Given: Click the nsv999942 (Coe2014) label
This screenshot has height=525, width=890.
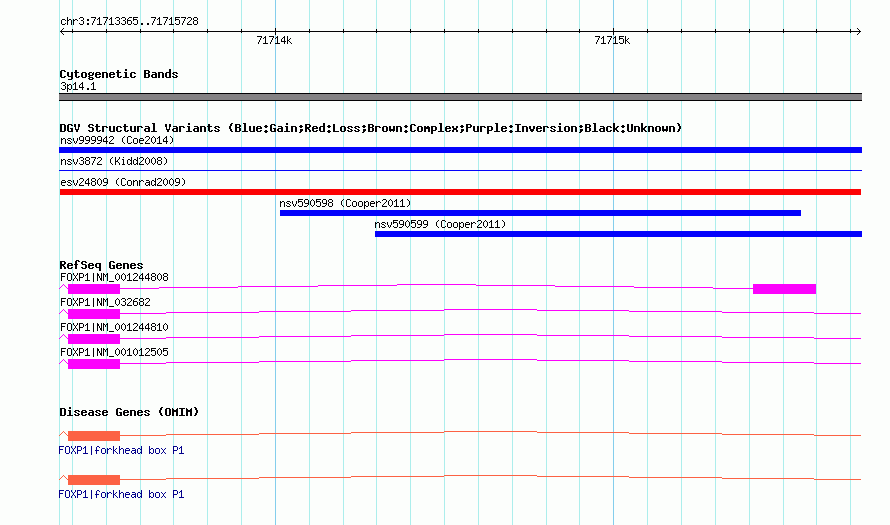Looking at the screenshot, I should [x=117, y=140].
